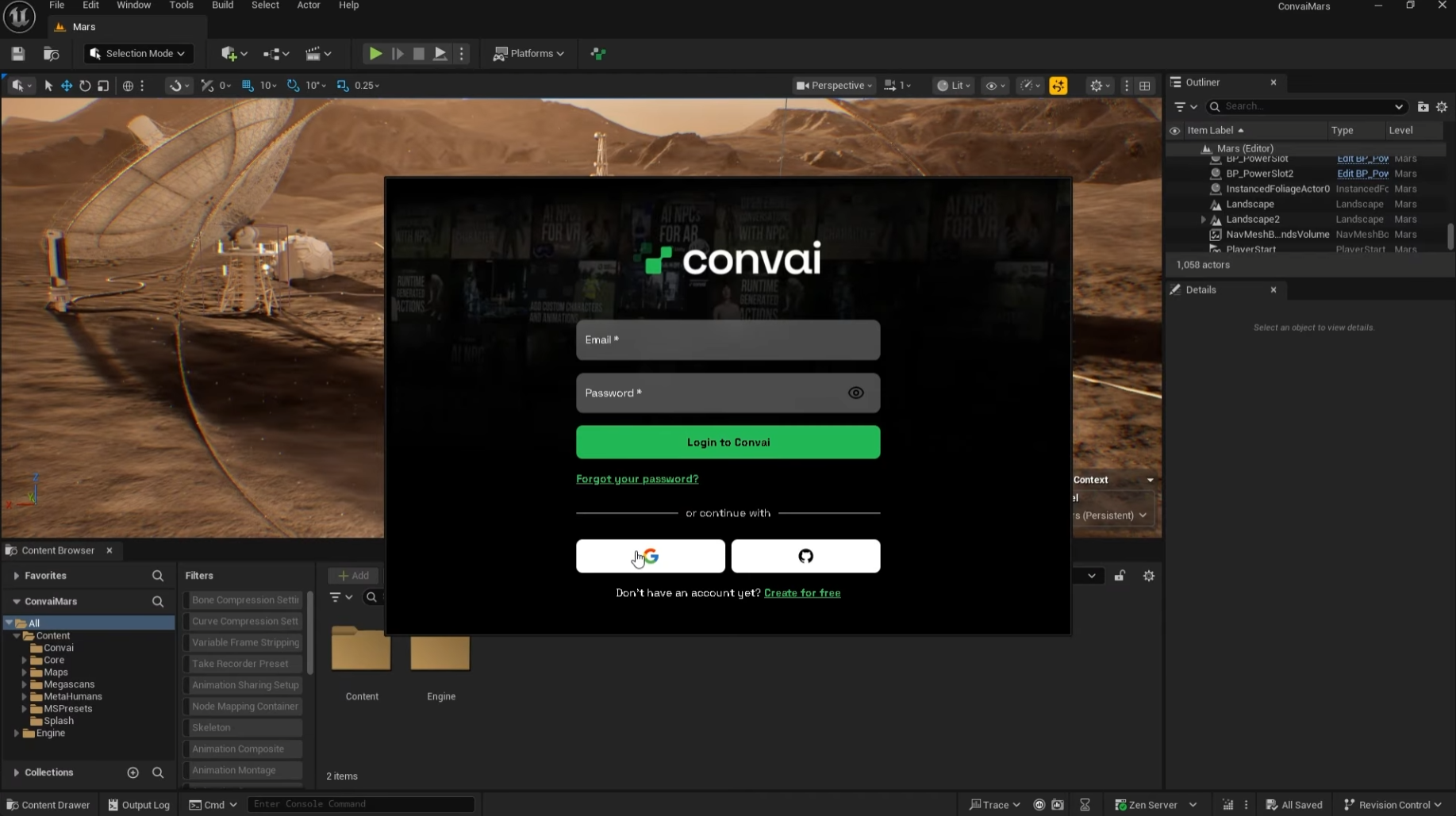Save the current level with the floppy icon
The image size is (1456, 816).
[x=17, y=53]
